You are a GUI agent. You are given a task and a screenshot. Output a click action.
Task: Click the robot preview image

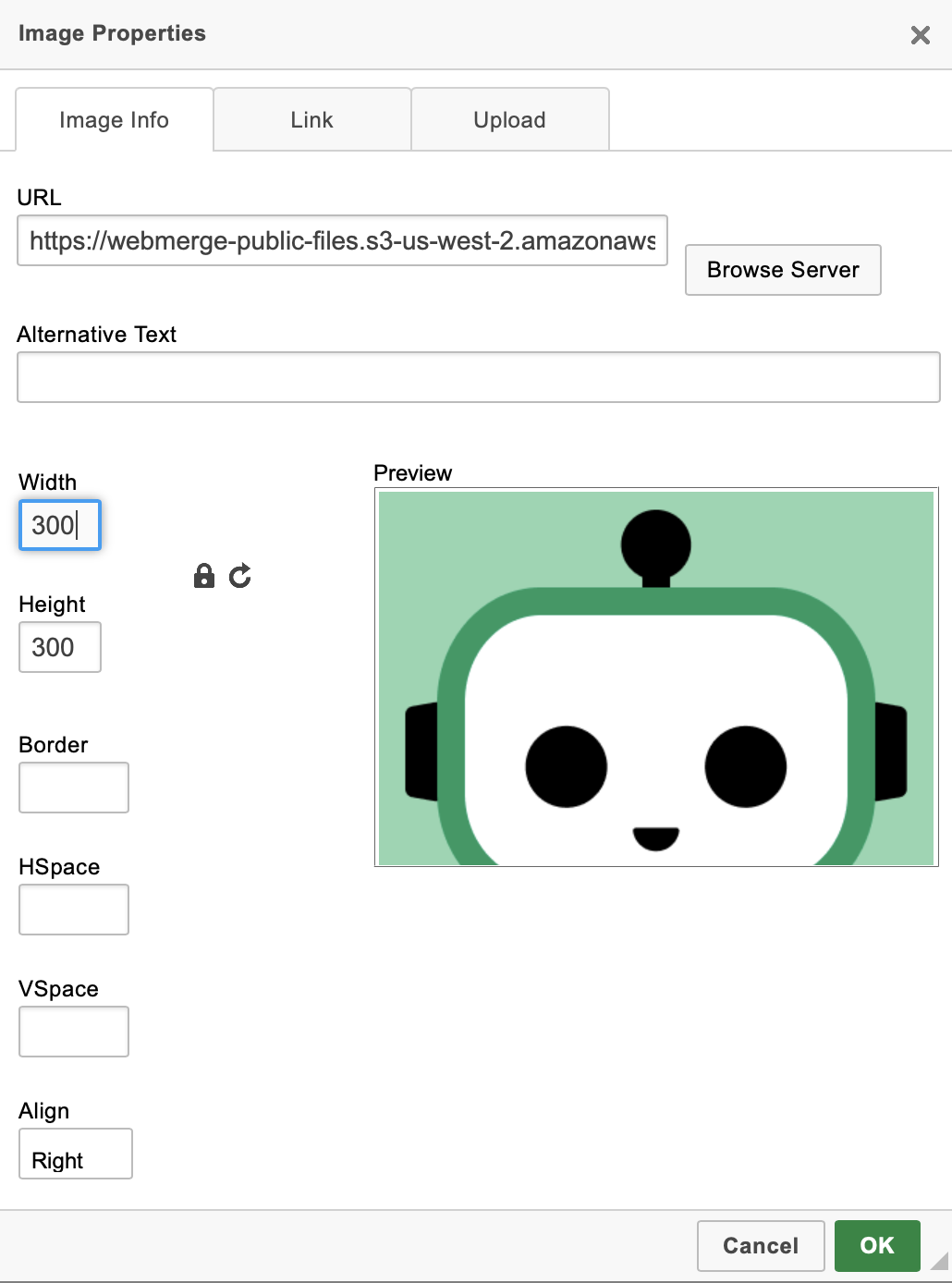pos(656,678)
